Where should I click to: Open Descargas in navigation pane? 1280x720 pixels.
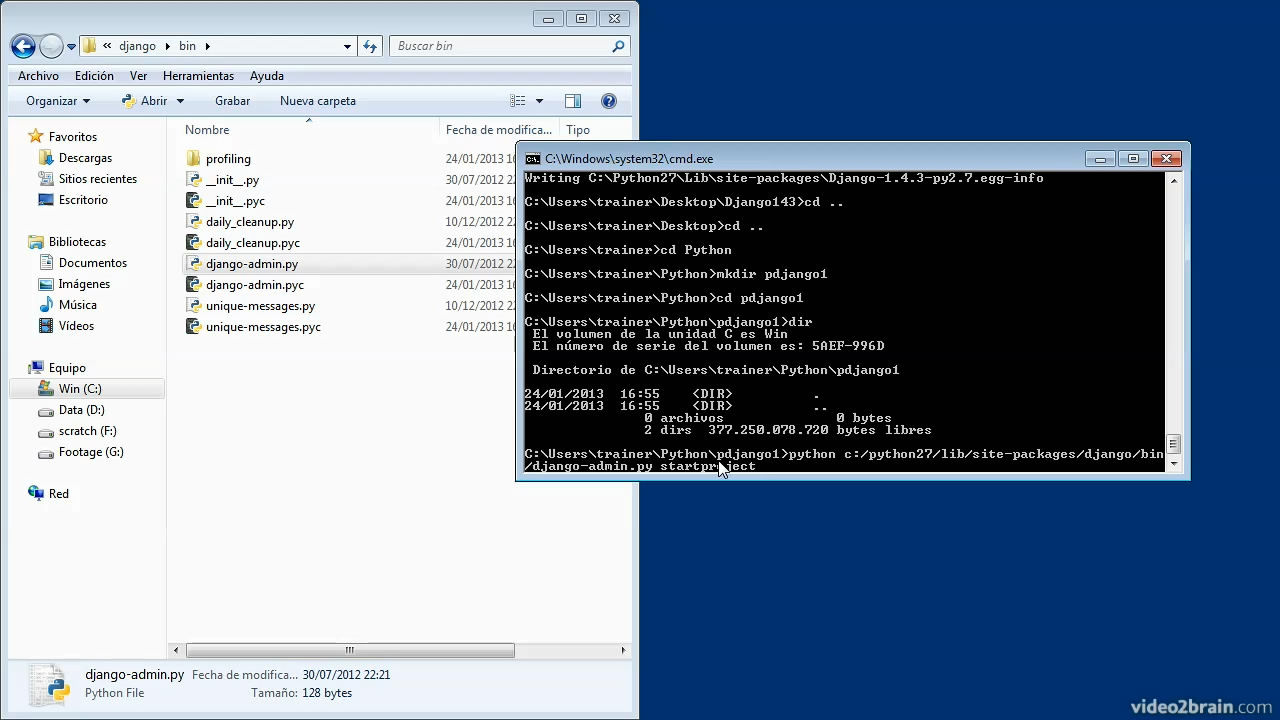tap(85, 158)
